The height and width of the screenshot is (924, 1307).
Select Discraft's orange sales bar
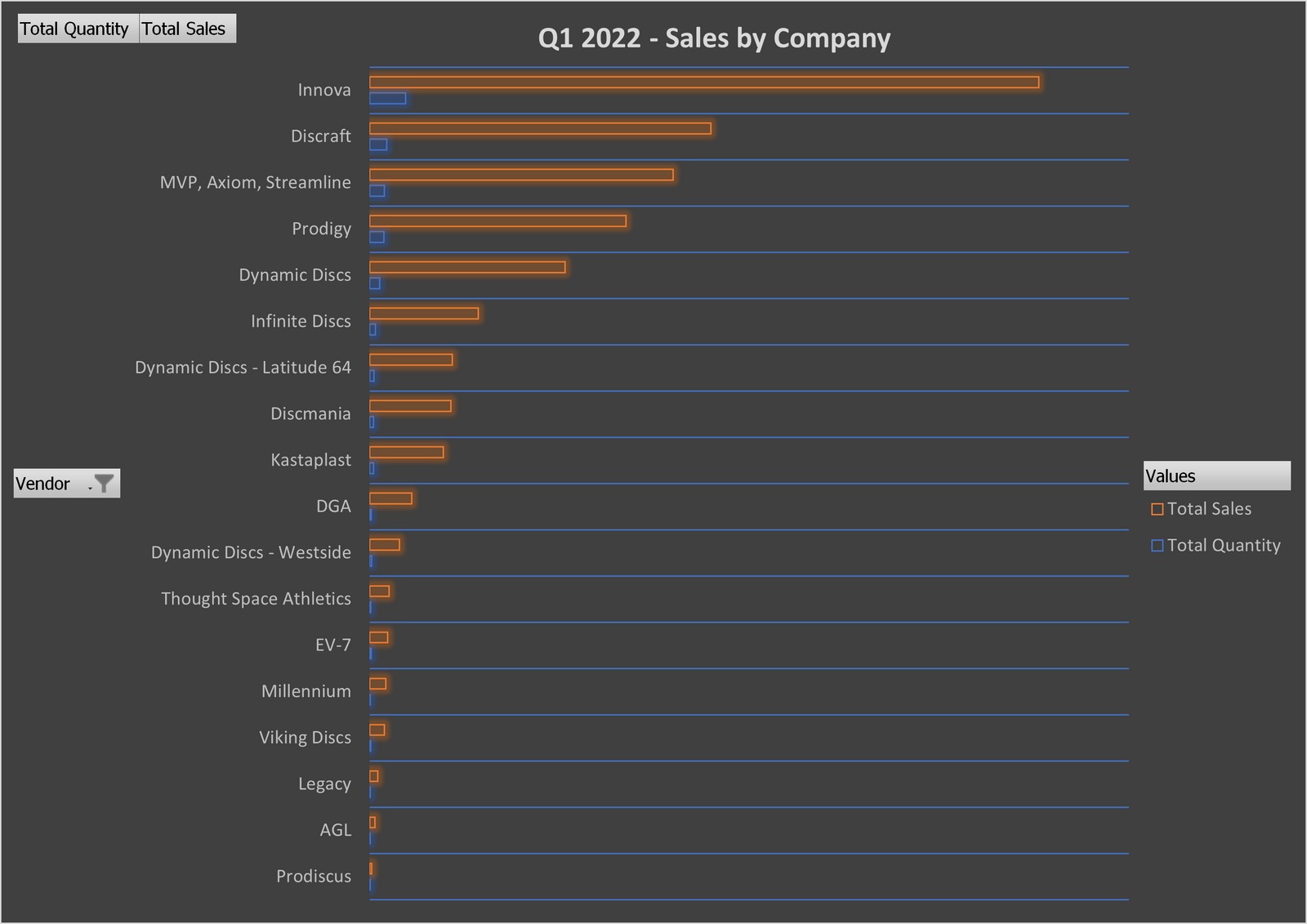(x=539, y=127)
